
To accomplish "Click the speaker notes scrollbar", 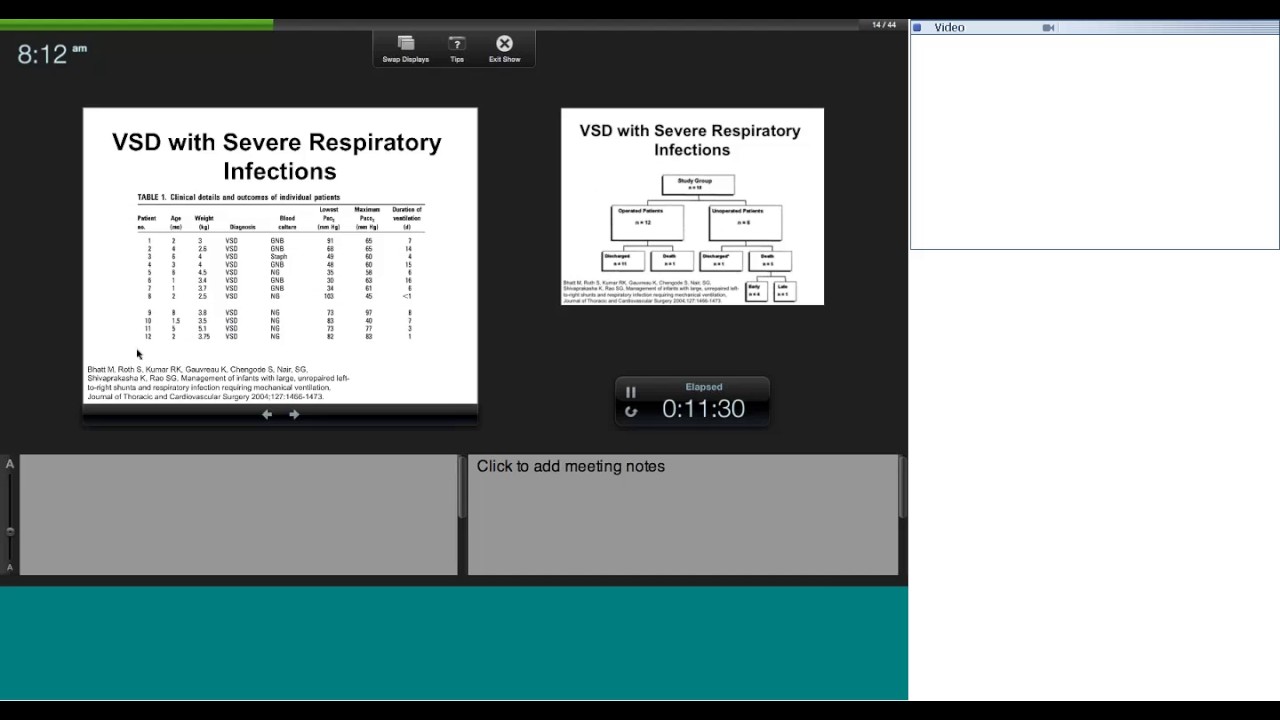I will pos(461,488).
